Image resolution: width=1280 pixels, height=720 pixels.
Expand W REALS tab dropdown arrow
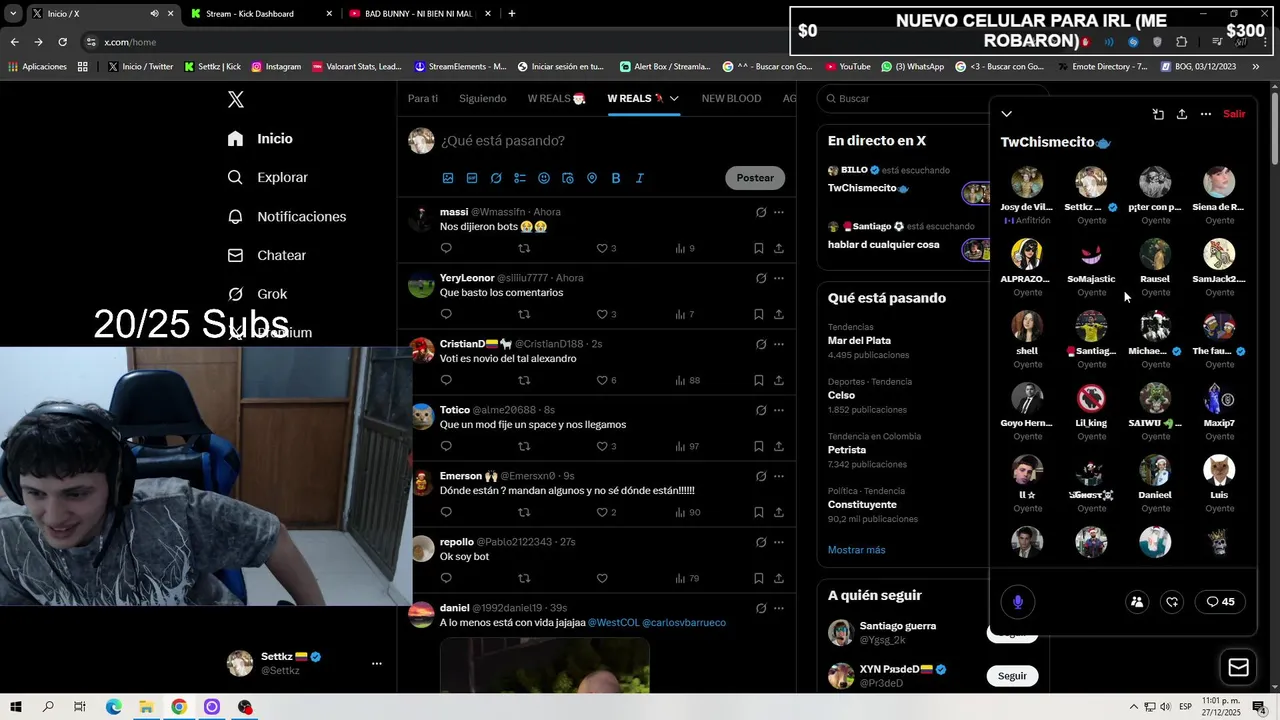pyautogui.click(x=674, y=99)
